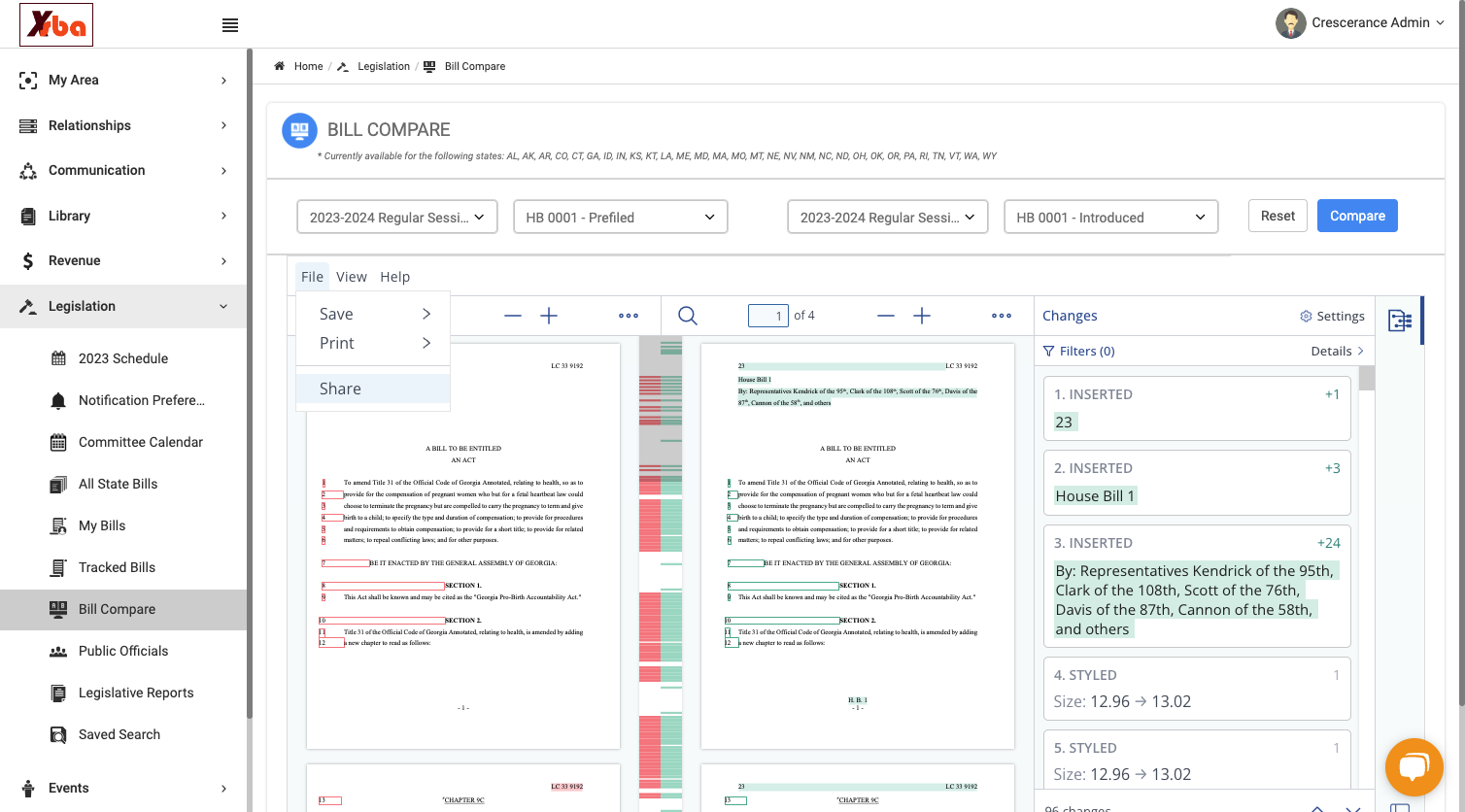Viewport: 1465px width, 812px height.
Task: Expand Details in the Changes panel
Action: coord(1338,351)
